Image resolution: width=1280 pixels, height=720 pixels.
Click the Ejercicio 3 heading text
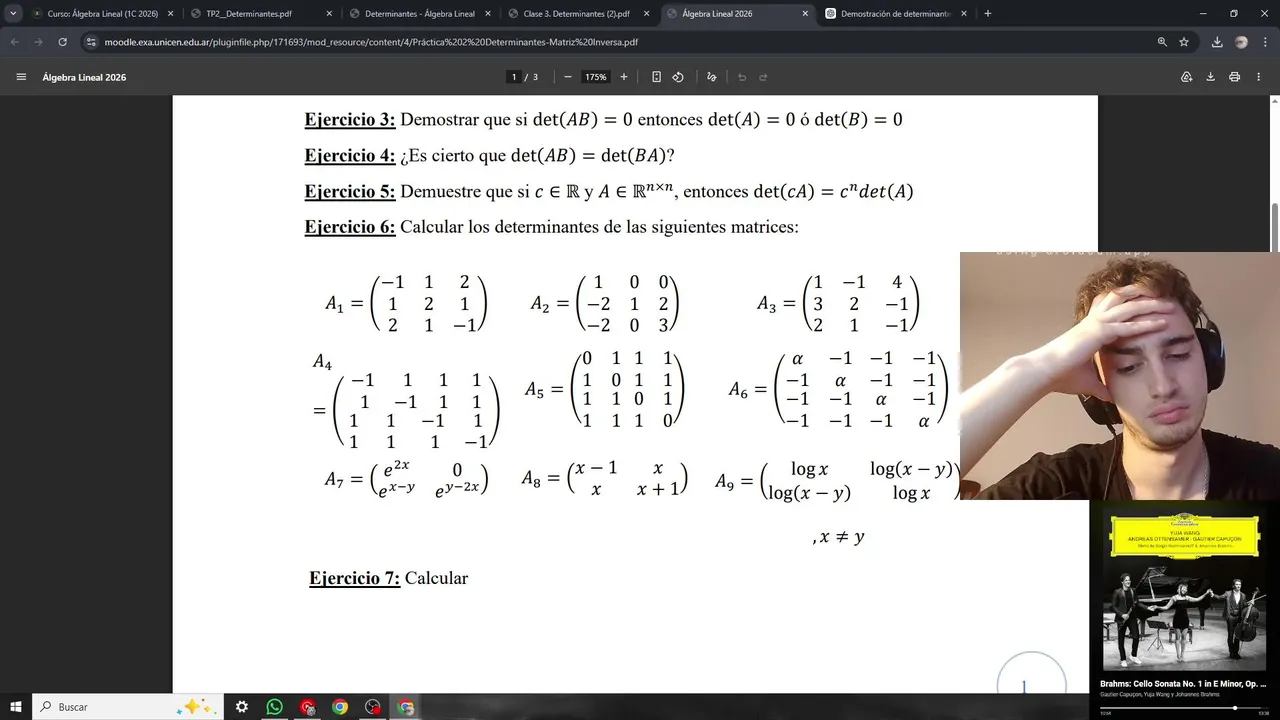(350, 120)
